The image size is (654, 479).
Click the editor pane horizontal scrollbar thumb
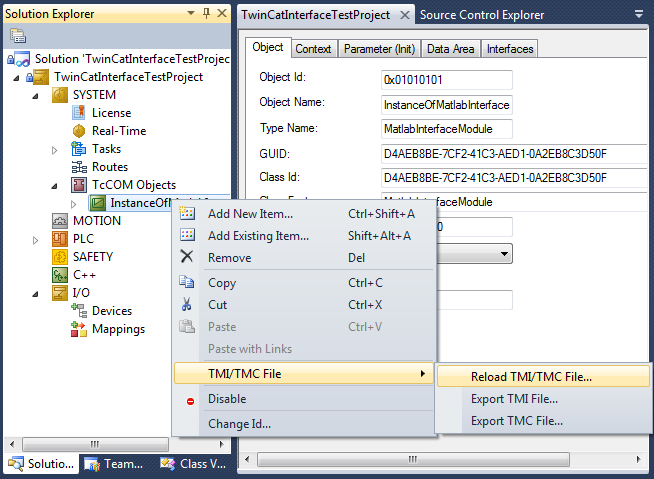(413, 459)
